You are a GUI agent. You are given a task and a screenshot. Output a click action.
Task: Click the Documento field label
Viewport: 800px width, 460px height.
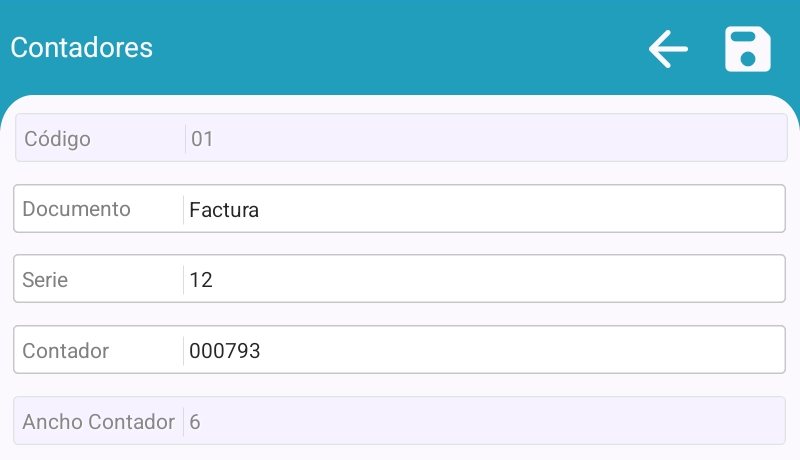pyautogui.click(x=76, y=209)
